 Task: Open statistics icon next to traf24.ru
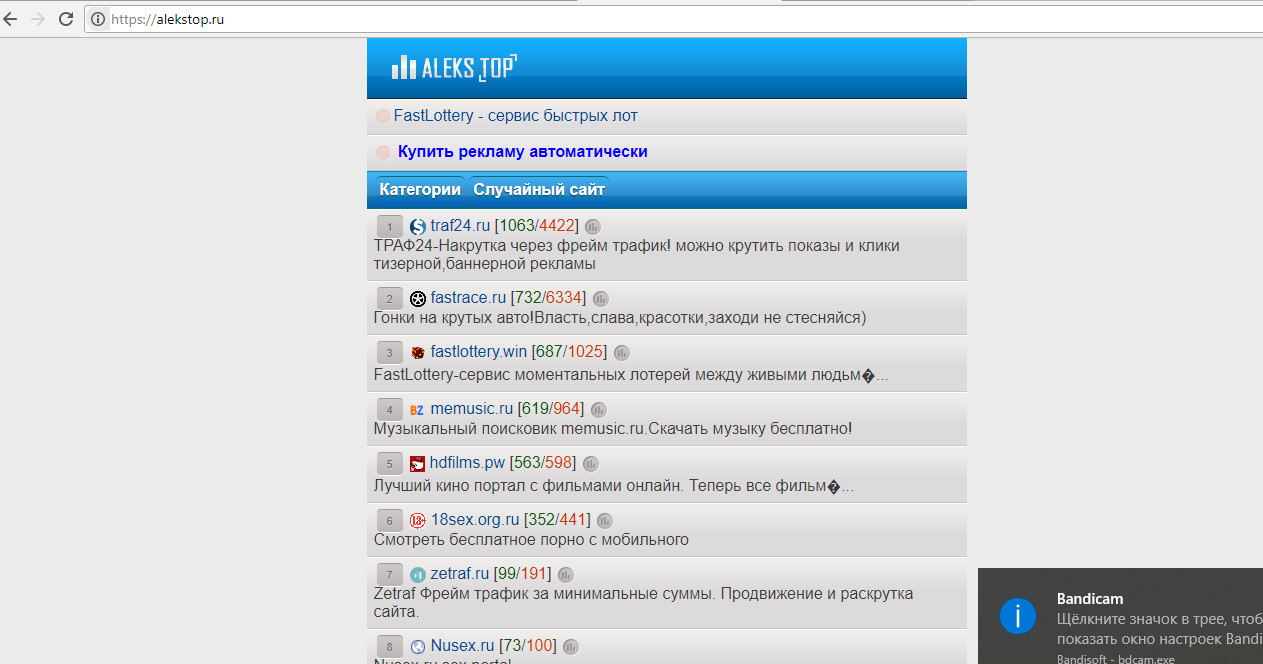pos(593,227)
